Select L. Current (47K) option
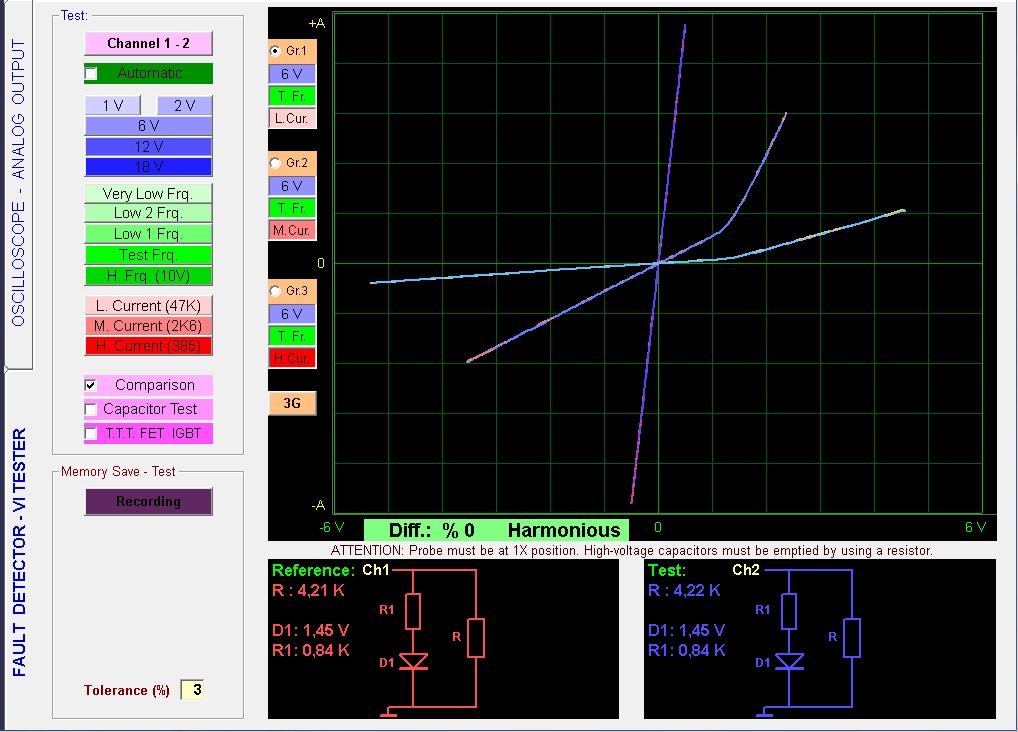Viewport: 1018px width, 732px height. coord(148,305)
